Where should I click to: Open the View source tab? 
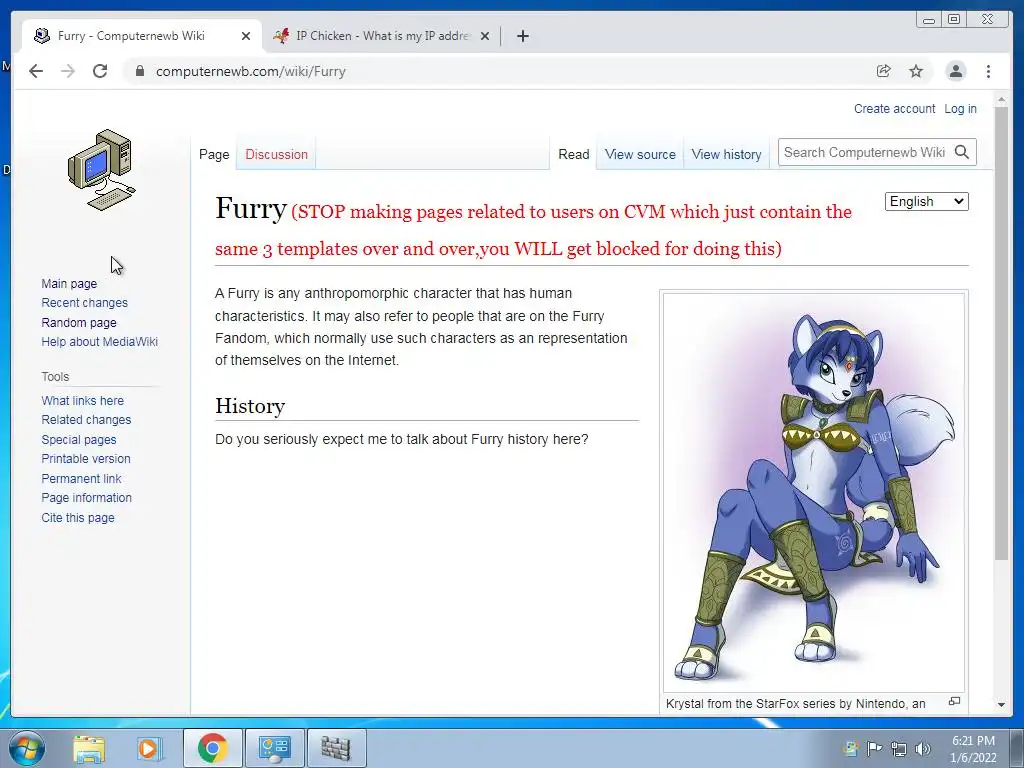click(640, 154)
